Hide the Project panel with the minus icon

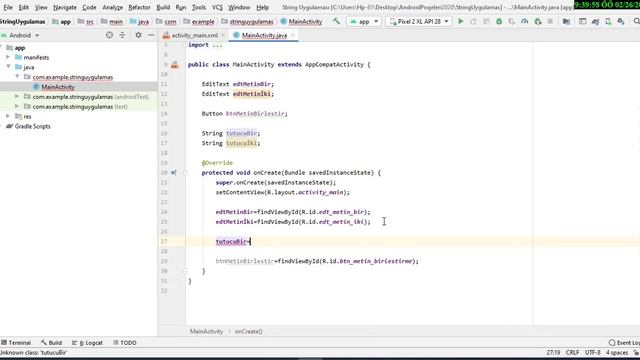(151, 35)
